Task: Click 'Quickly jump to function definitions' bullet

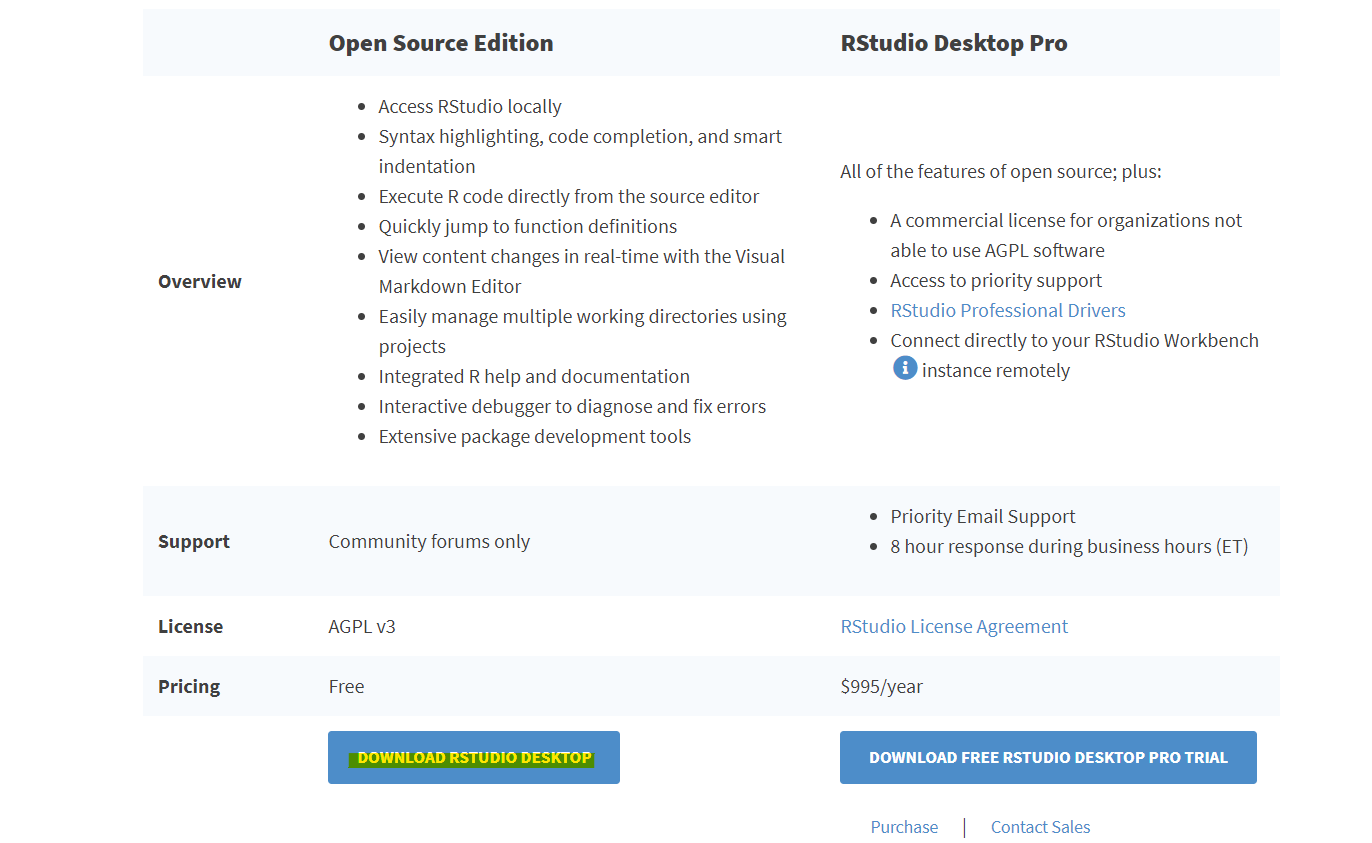Action: [528, 226]
